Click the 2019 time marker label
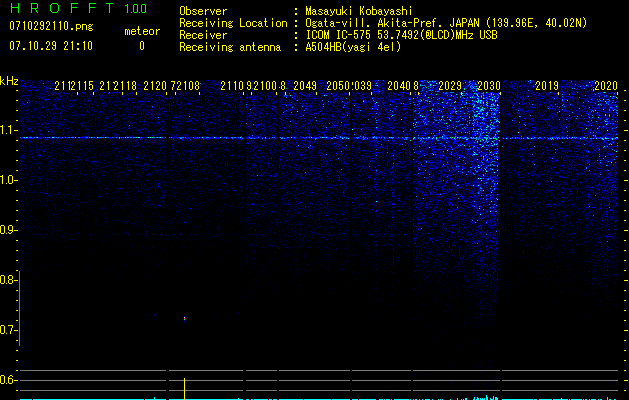The height and width of the screenshot is (400, 629). click(547, 86)
